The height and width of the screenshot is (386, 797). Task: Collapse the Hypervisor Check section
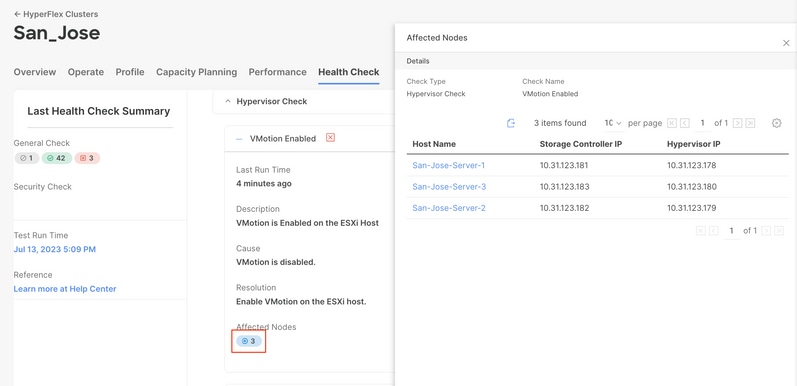[228, 101]
